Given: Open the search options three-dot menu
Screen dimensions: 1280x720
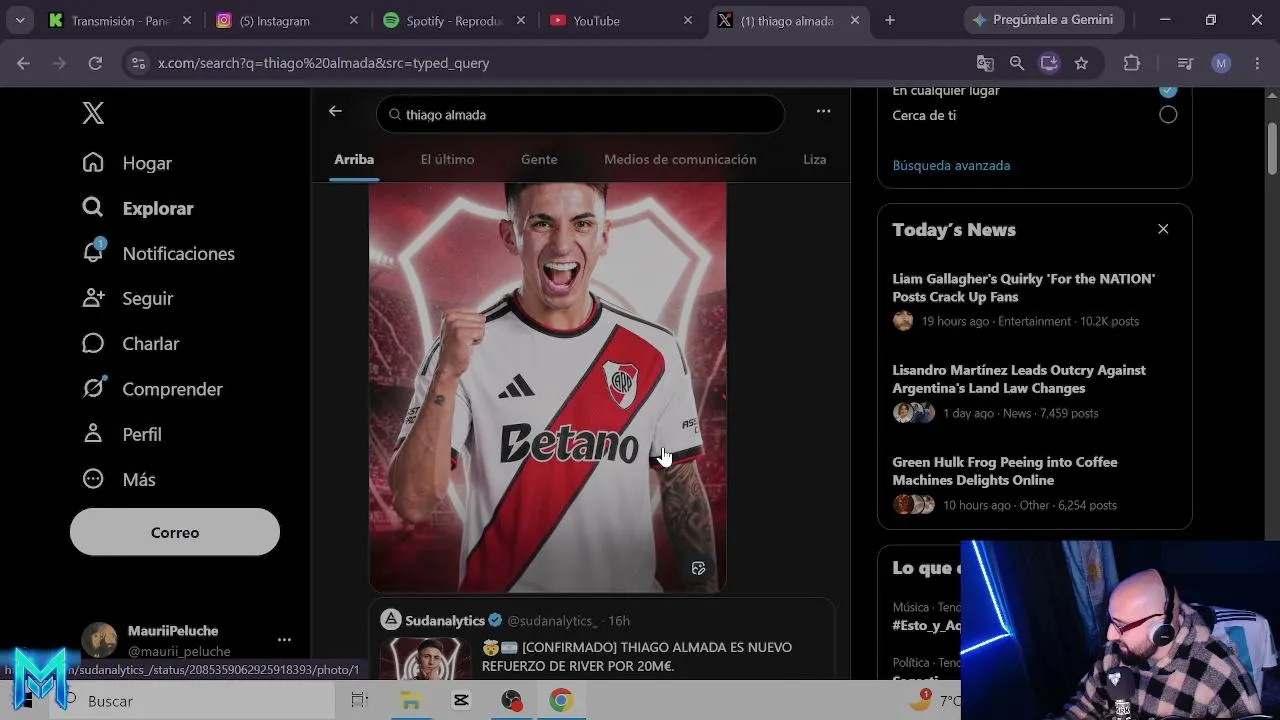Looking at the screenshot, I should [823, 111].
